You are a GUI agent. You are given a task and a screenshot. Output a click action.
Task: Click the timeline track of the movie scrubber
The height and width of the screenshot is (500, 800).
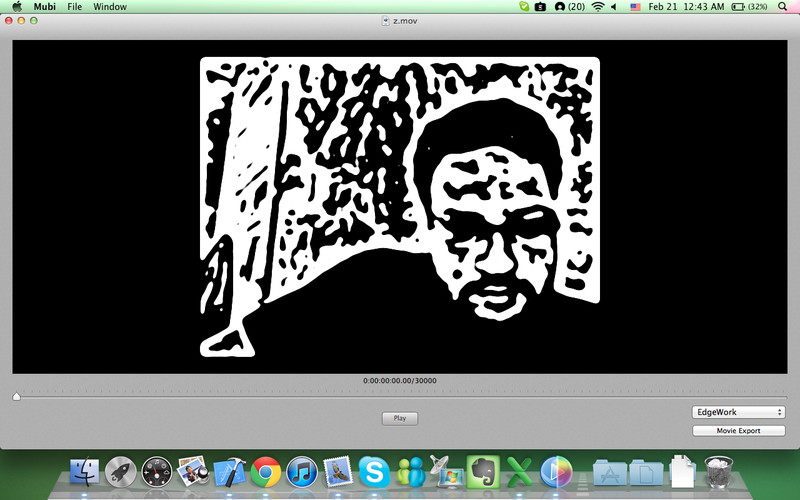(400, 396)
